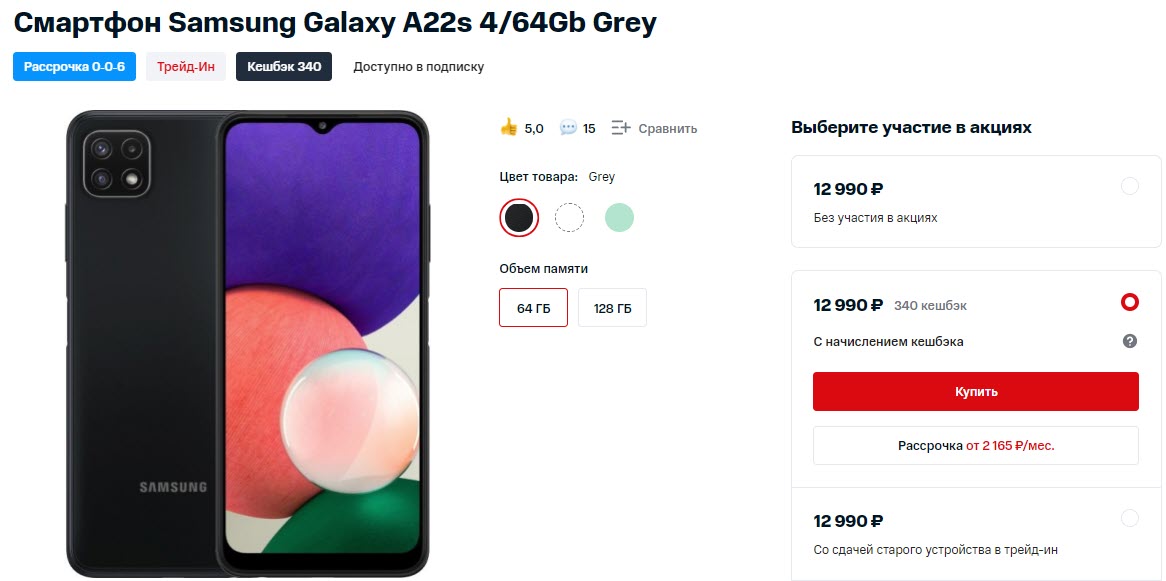Select the 64 ГБ memory option

532,307
